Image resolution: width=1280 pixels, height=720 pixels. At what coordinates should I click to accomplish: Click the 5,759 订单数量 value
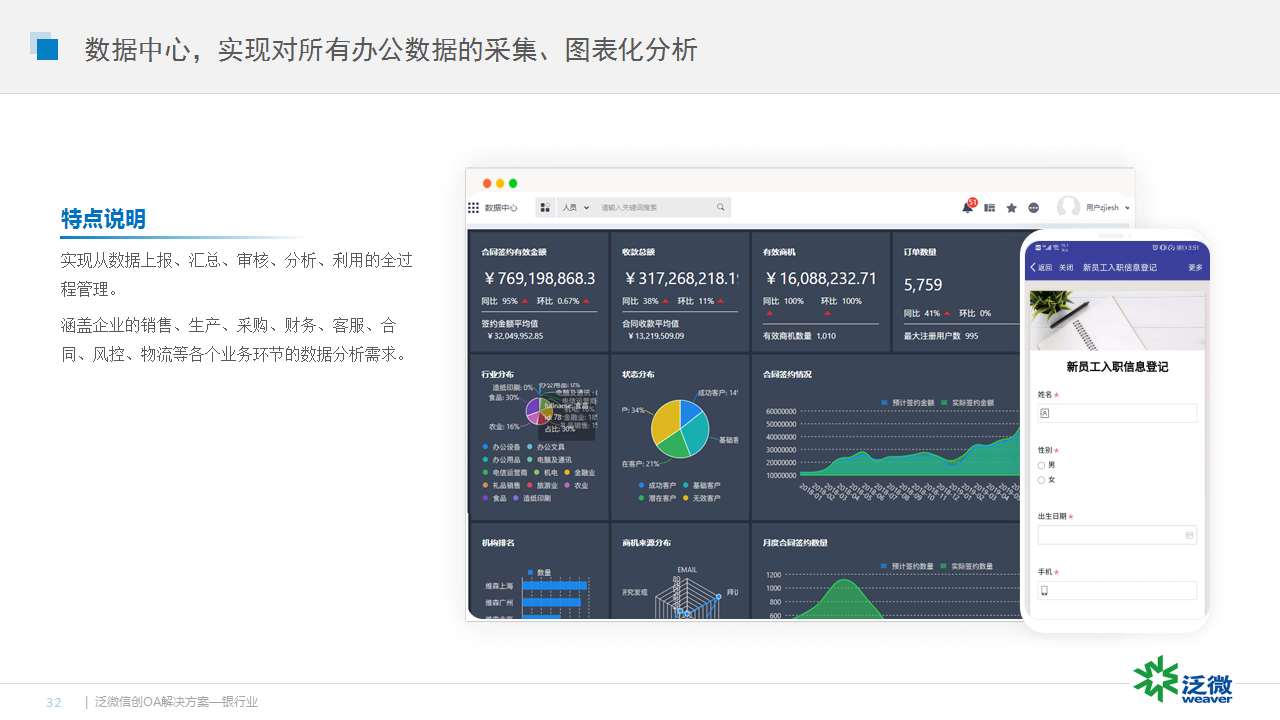[x=923, y=285]
